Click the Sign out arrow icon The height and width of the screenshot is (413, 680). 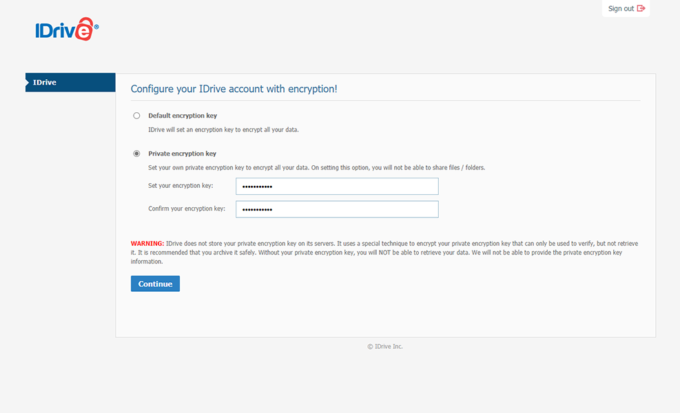tap(641, 8)
